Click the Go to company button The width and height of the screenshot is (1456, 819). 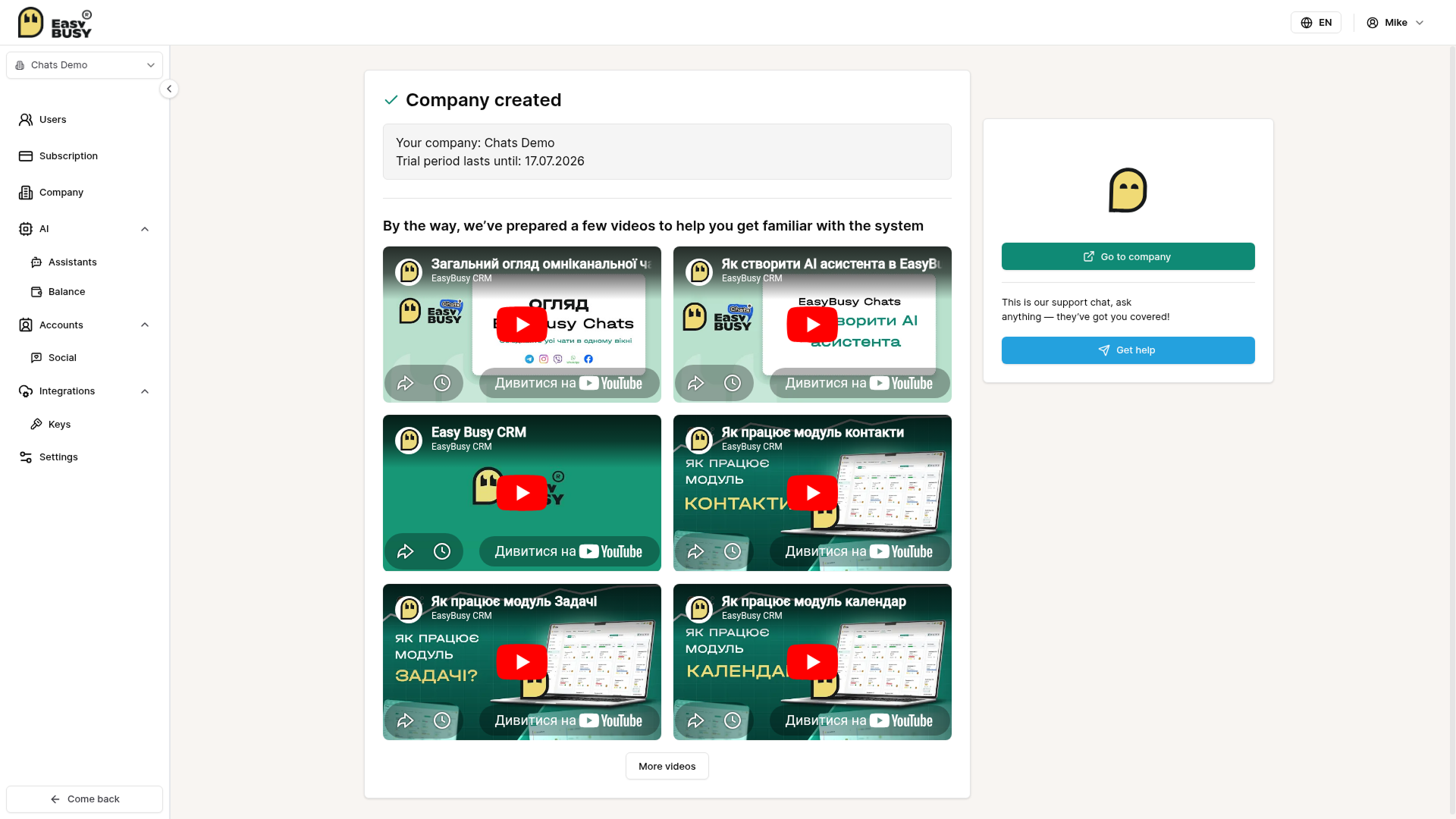[1128, 256]
